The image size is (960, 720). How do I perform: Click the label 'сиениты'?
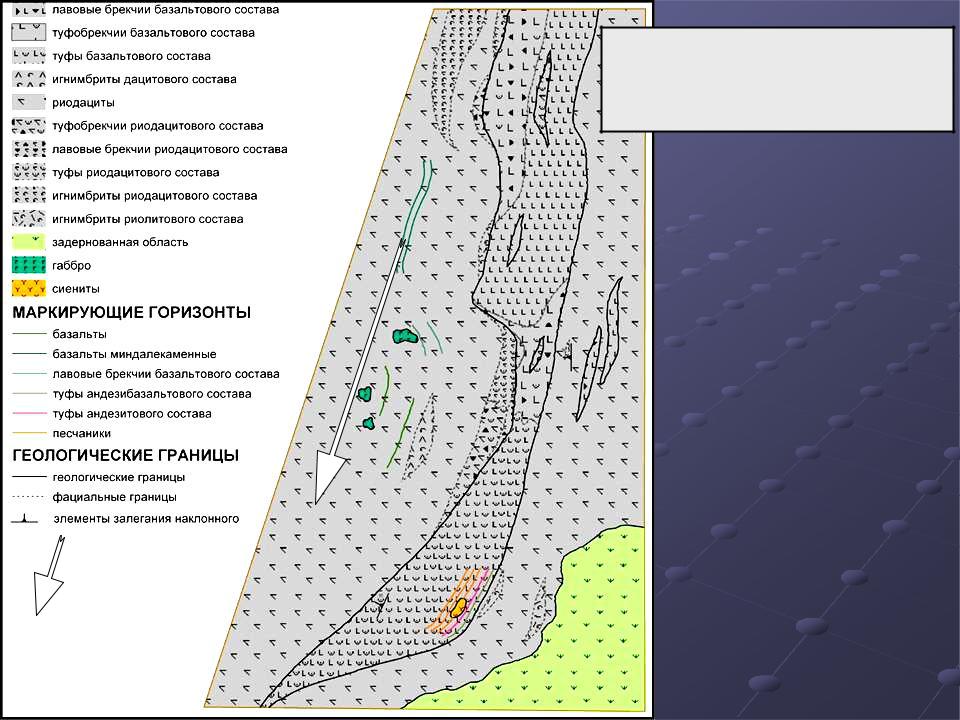click(75, 289)
